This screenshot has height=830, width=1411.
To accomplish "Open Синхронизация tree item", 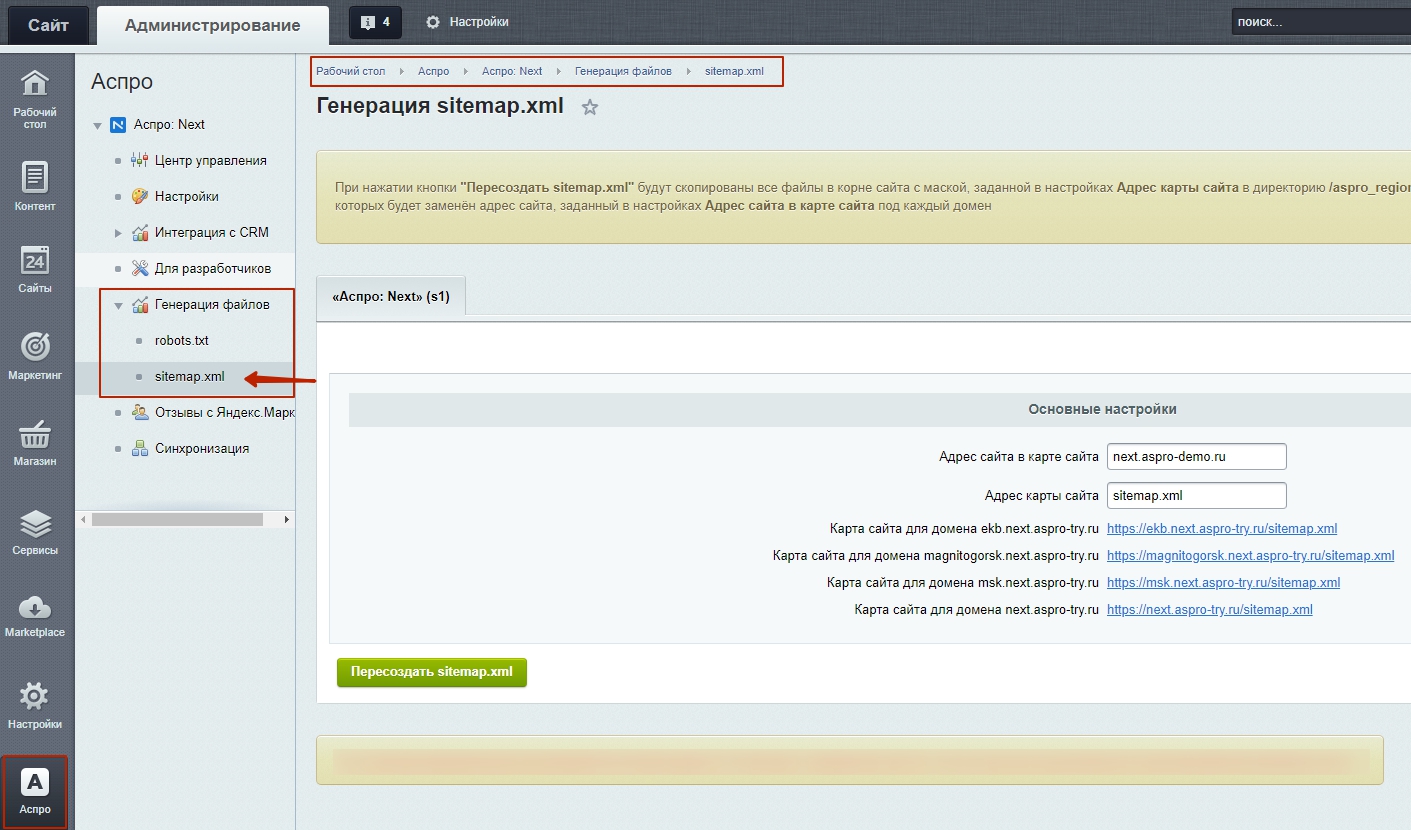I will (x=202, y=449).
